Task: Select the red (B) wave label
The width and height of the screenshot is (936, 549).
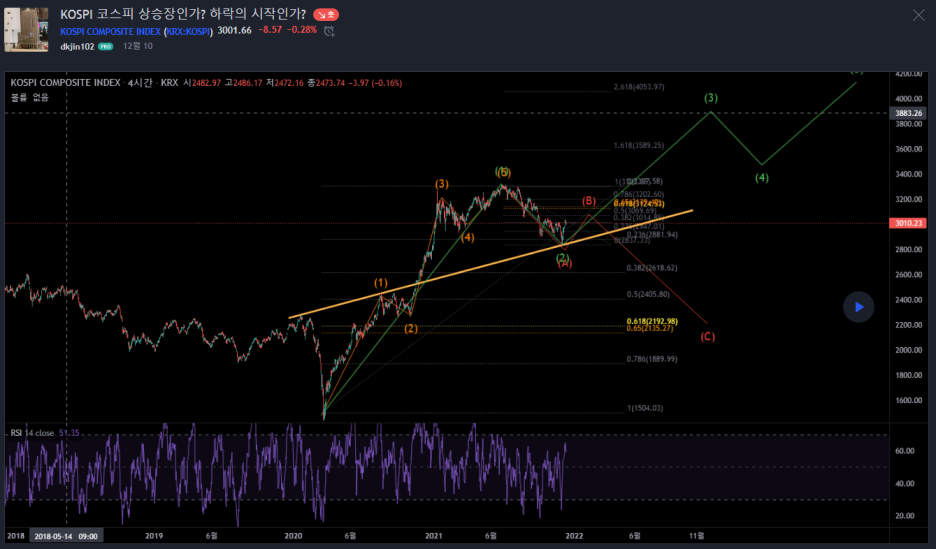Action: click(x=589, y=201)
